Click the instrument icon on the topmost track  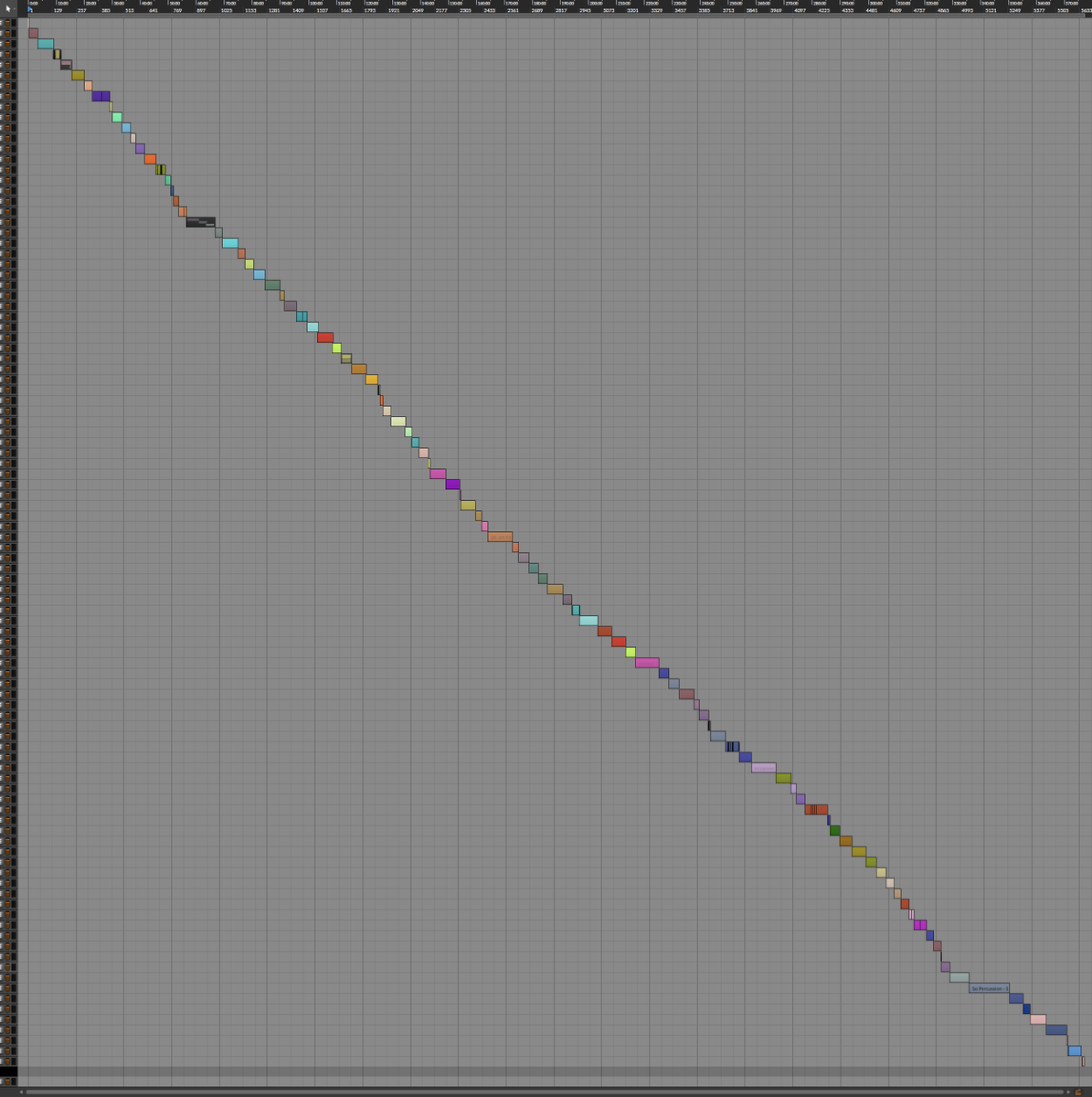pyautogui.click(x=7, y=22)
